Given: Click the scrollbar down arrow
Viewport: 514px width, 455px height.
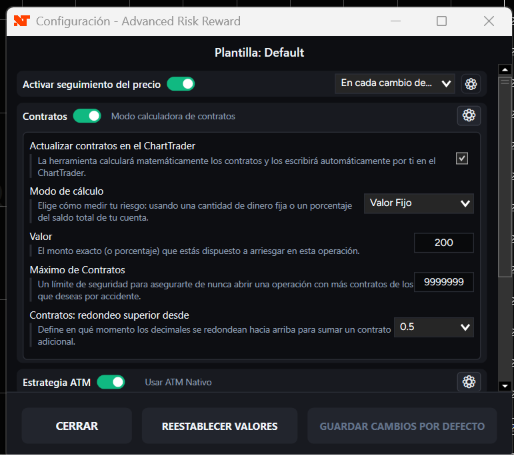Looking at the screenshot, I should (505, 386).
